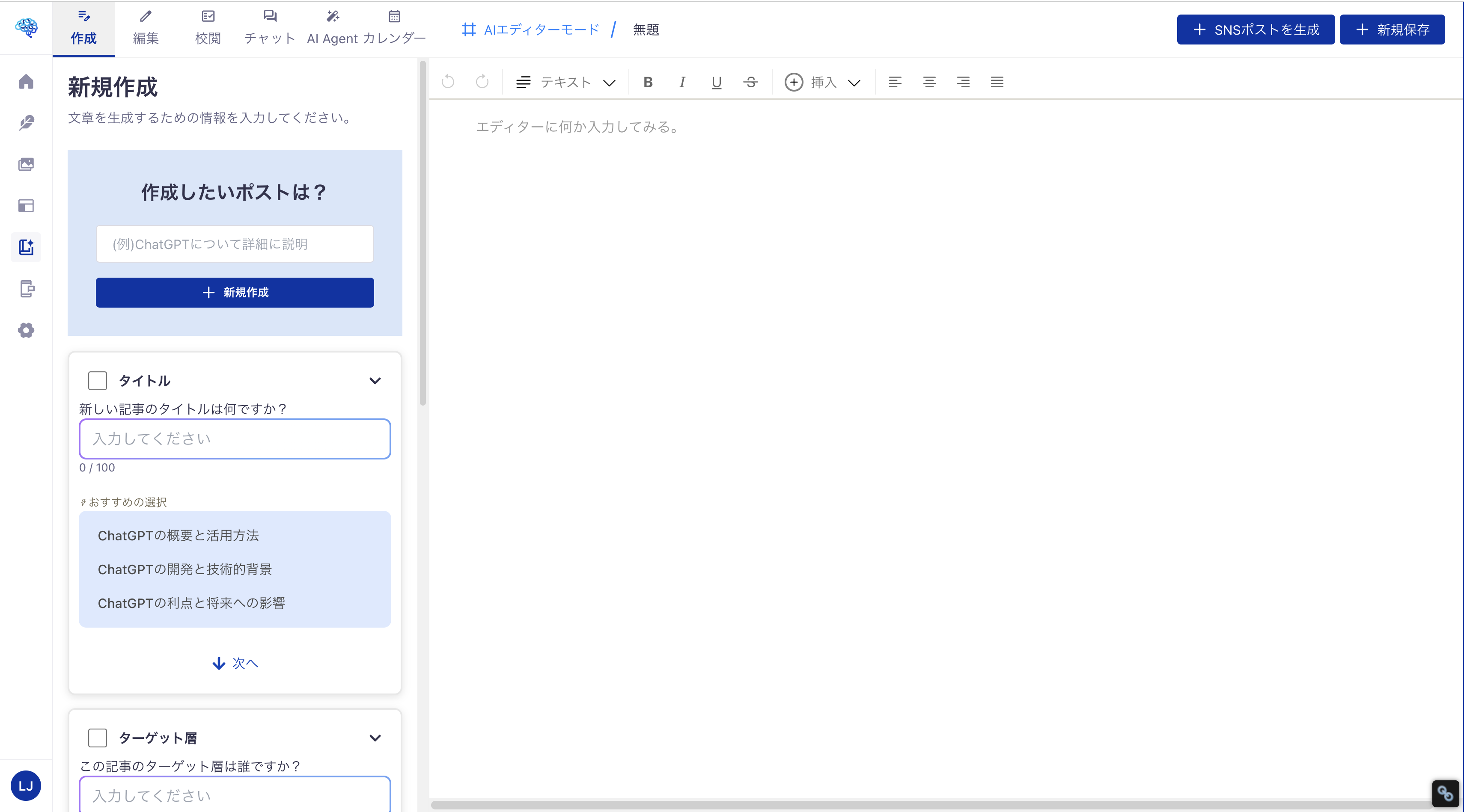The height and width of the screenshot is (812, 1464).
Task: Open settings gear in left sidebar
Action: click(26, 330)
